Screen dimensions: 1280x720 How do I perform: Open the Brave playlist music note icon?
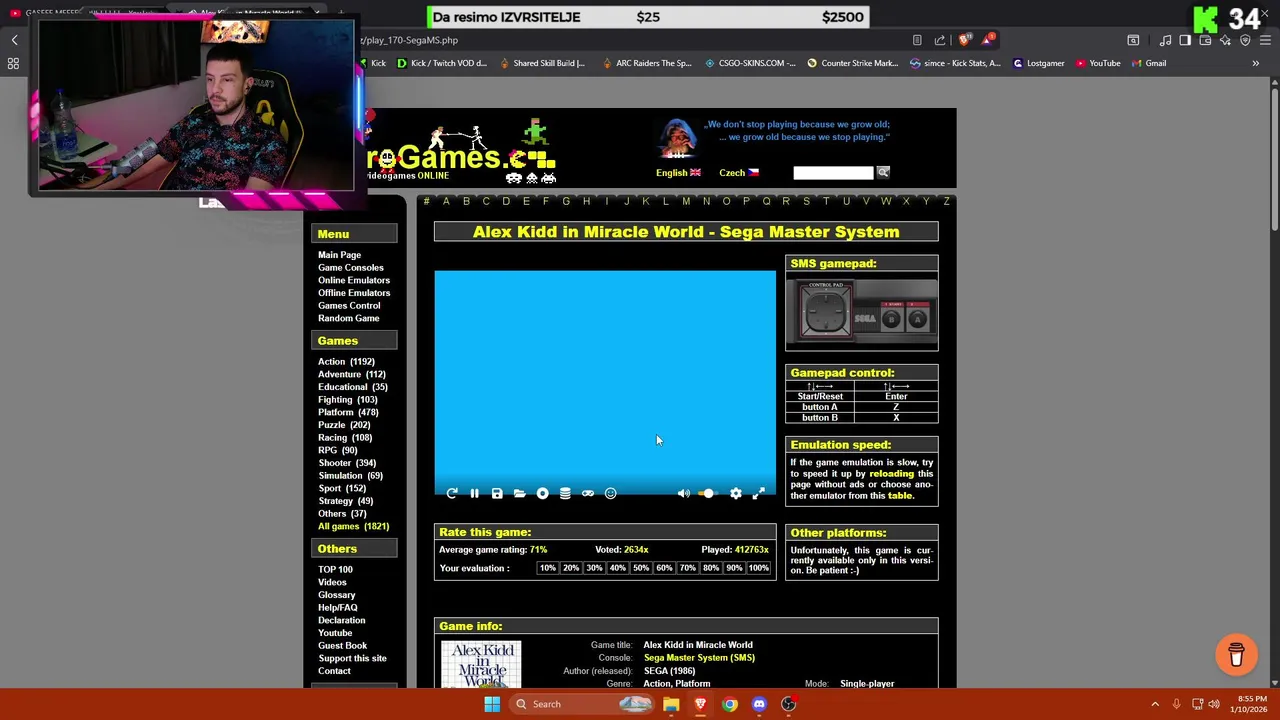pyautogui.click(x=1165, y=40)
